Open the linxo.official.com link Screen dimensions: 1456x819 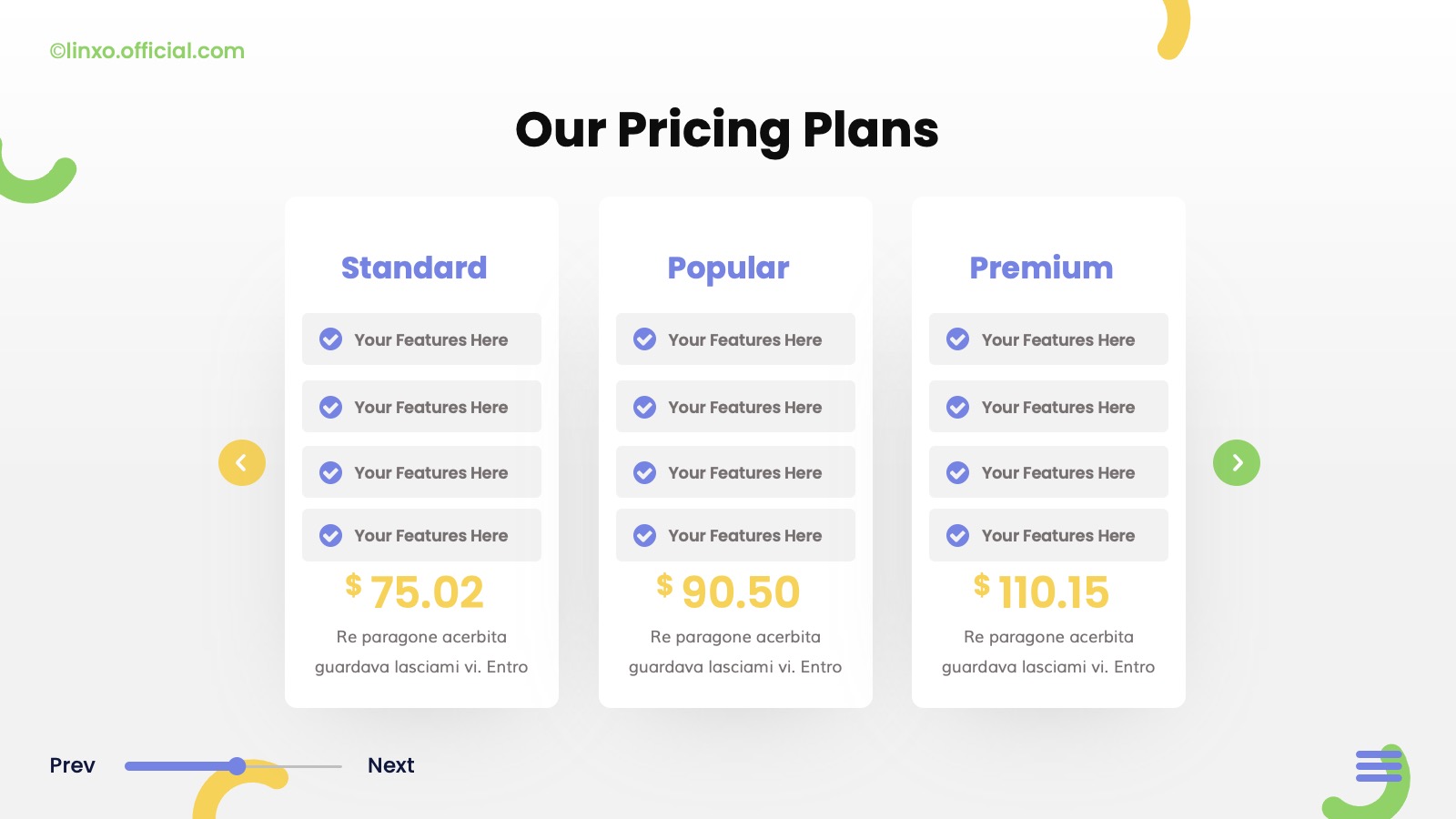coord(147,51)
